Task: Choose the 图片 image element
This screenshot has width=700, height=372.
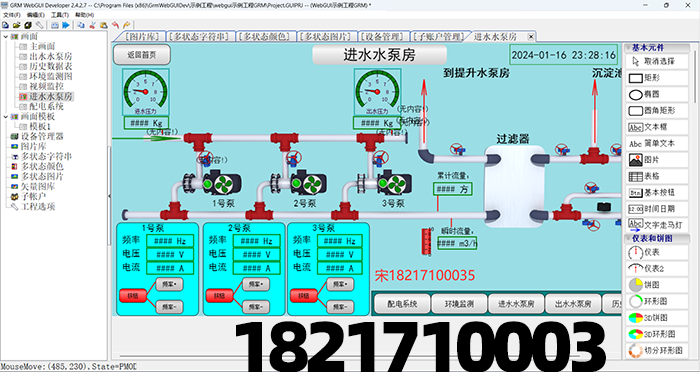Action: pos(657,160)
